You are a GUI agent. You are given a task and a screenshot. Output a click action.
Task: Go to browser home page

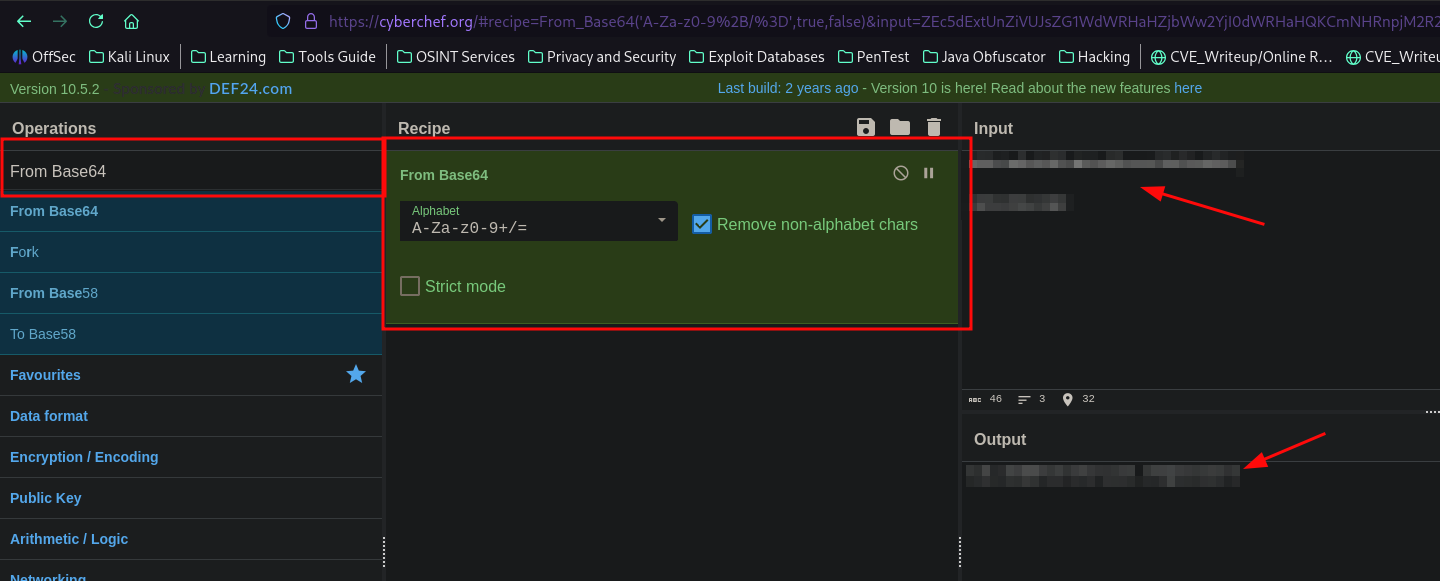pos(131,21)
